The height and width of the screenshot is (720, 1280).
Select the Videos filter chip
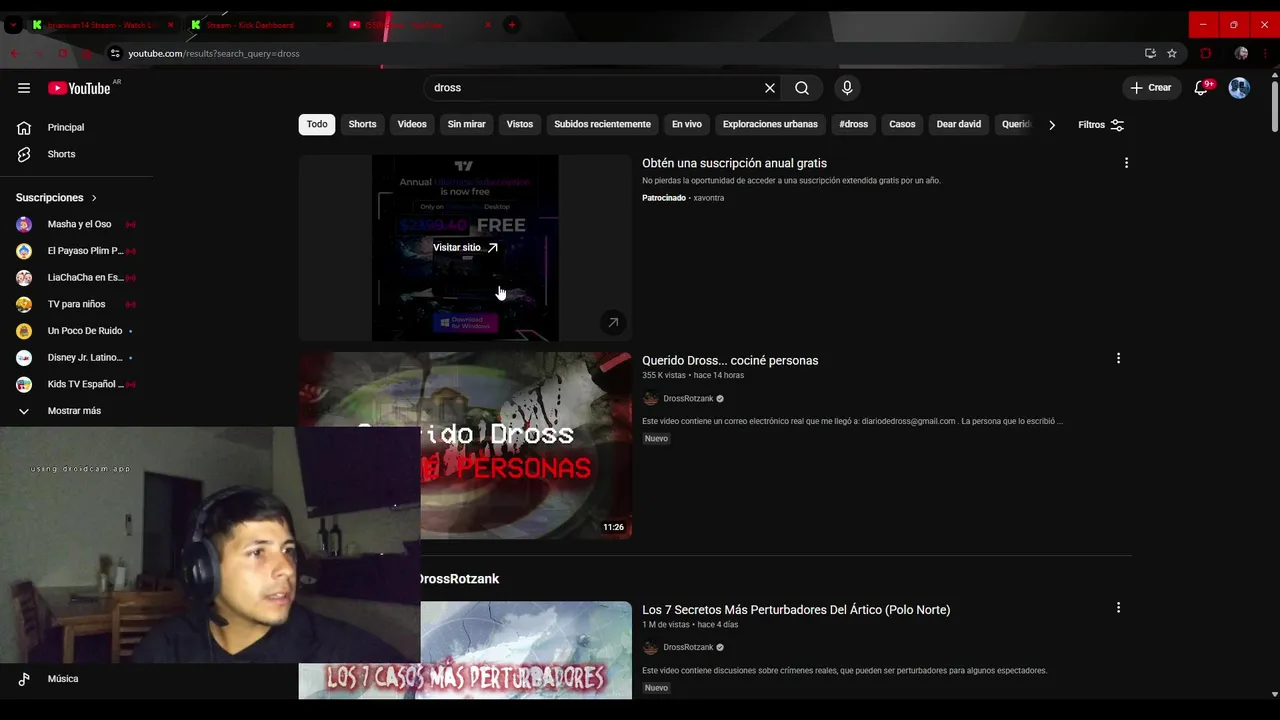[412, 124]
